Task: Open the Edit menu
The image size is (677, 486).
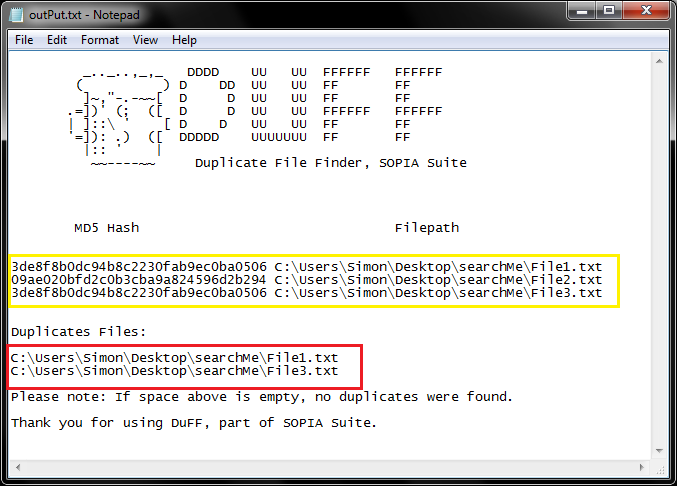Action: (57, 40)
